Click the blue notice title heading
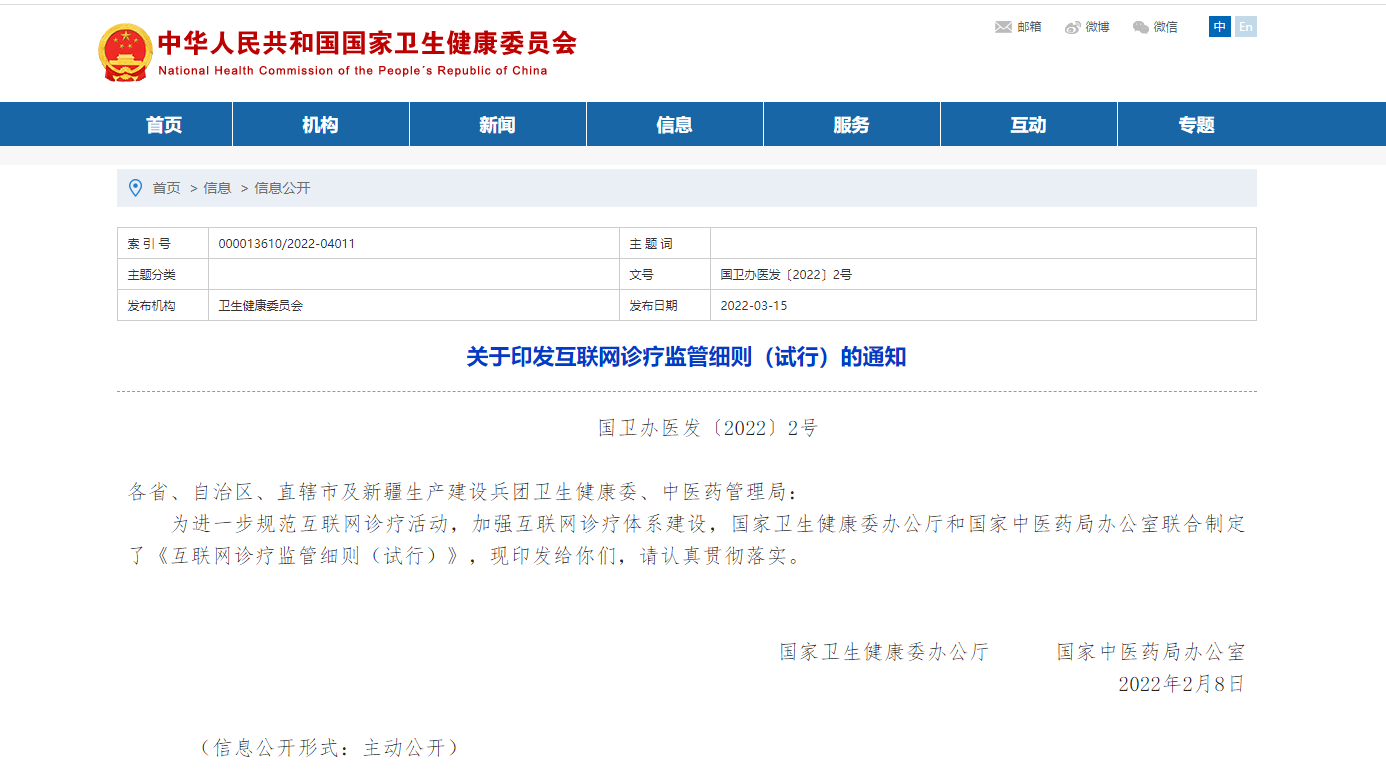1386x771 pixels. tap(686, 357)
